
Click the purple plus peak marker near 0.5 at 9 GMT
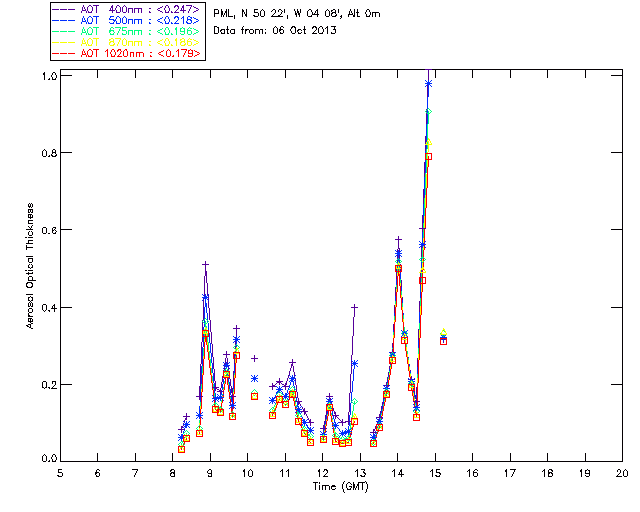pyautogui.click(x=205, y=265)
